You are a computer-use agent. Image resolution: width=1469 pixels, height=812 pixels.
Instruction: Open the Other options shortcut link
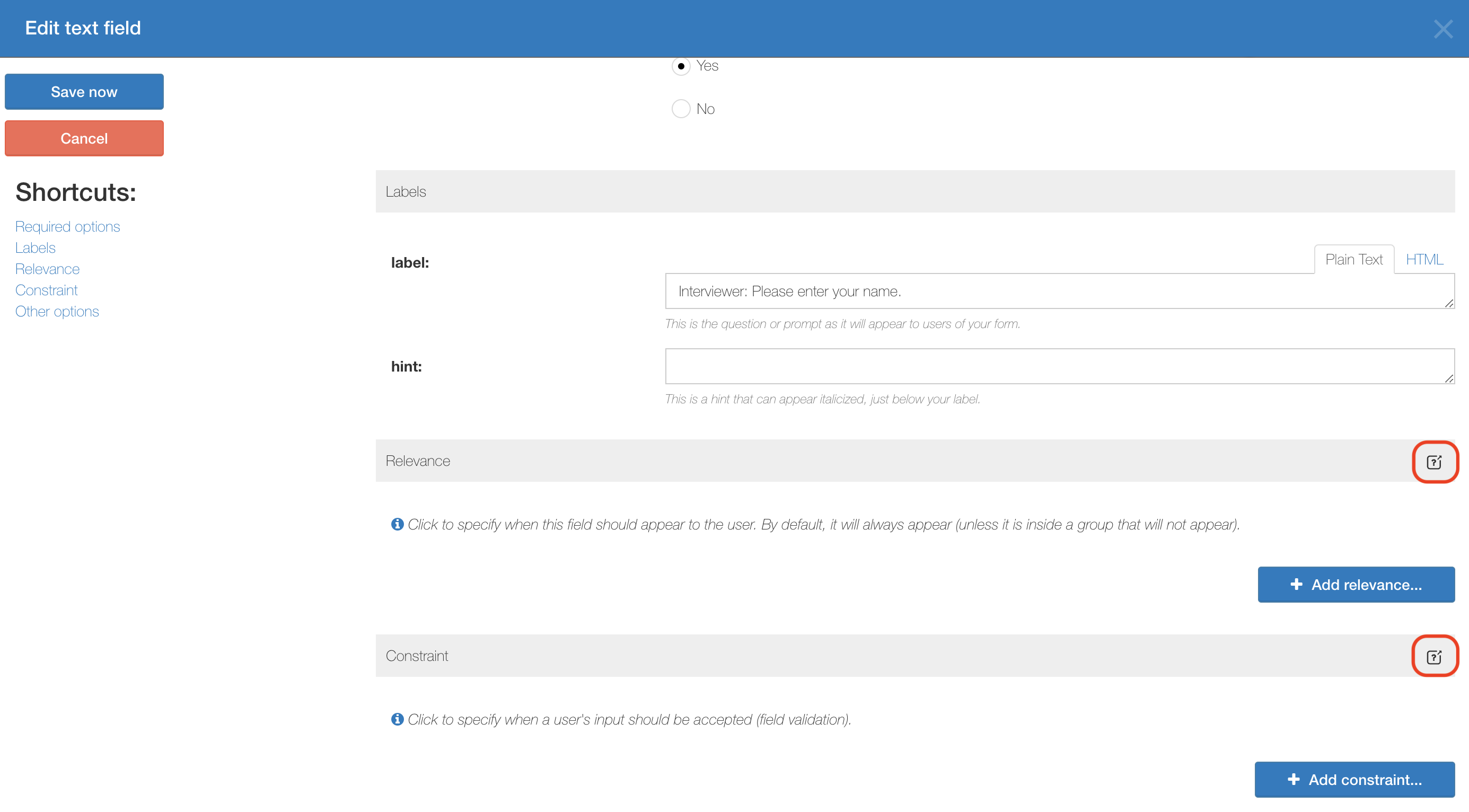(x=57, y=311)
